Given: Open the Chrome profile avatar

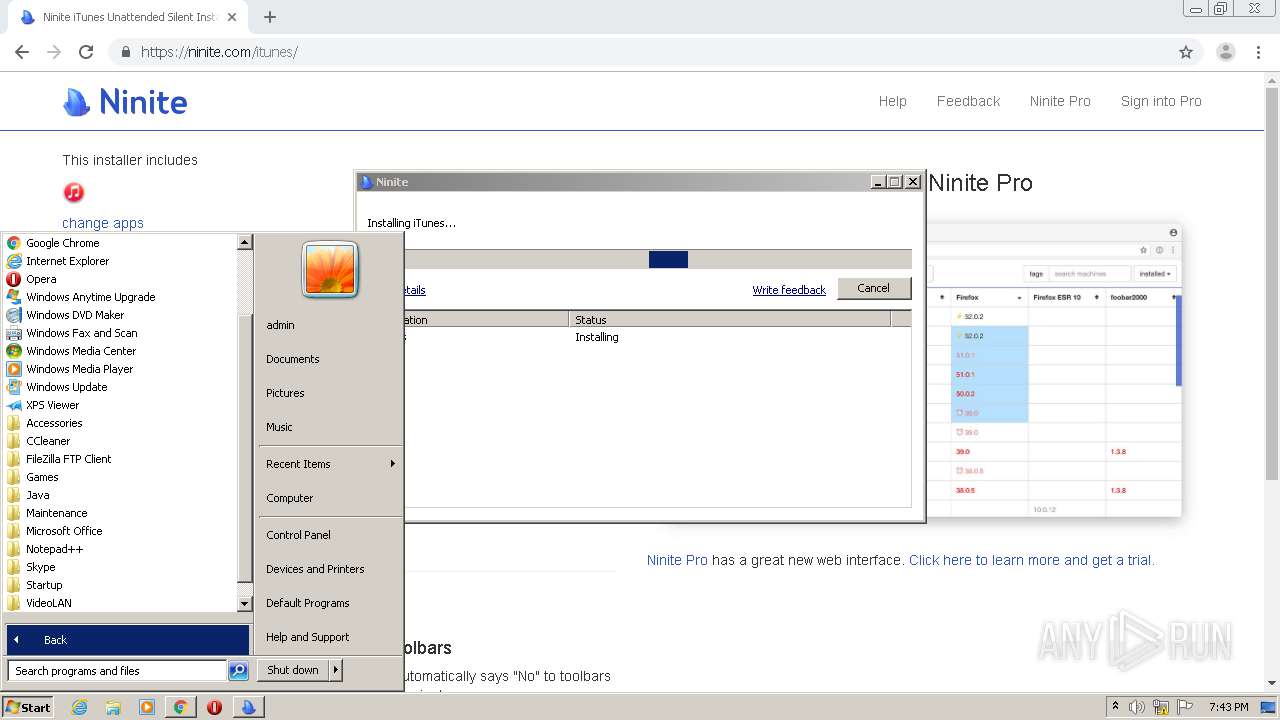Looking at the screenshot, I should 1226,52.
